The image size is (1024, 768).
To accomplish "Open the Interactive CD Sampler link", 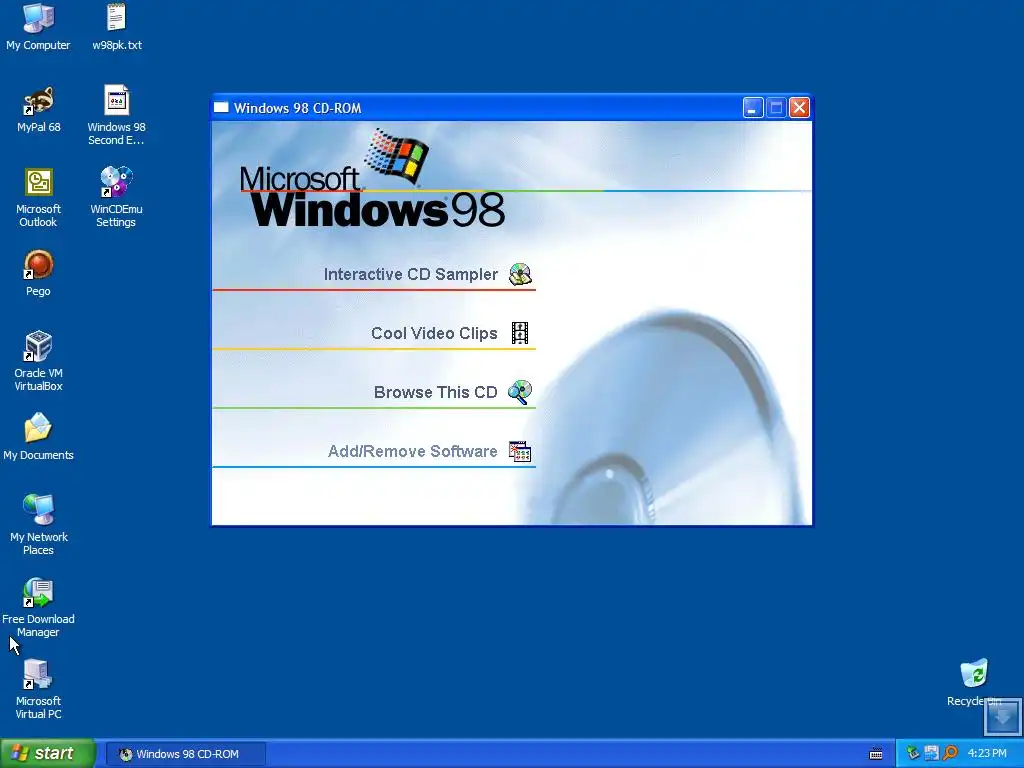I will (411, 274).
